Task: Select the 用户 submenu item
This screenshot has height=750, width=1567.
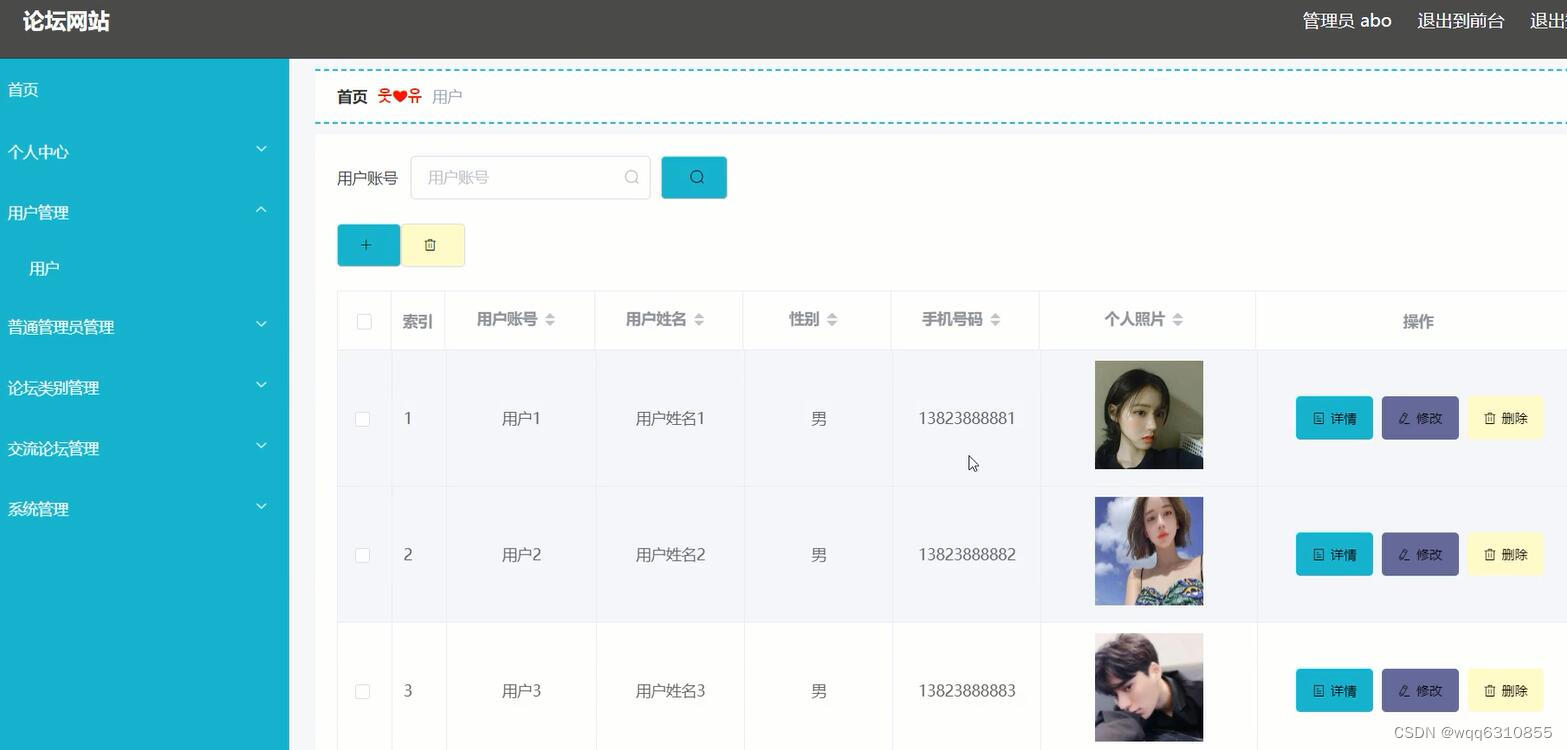Action: [44, 268]
